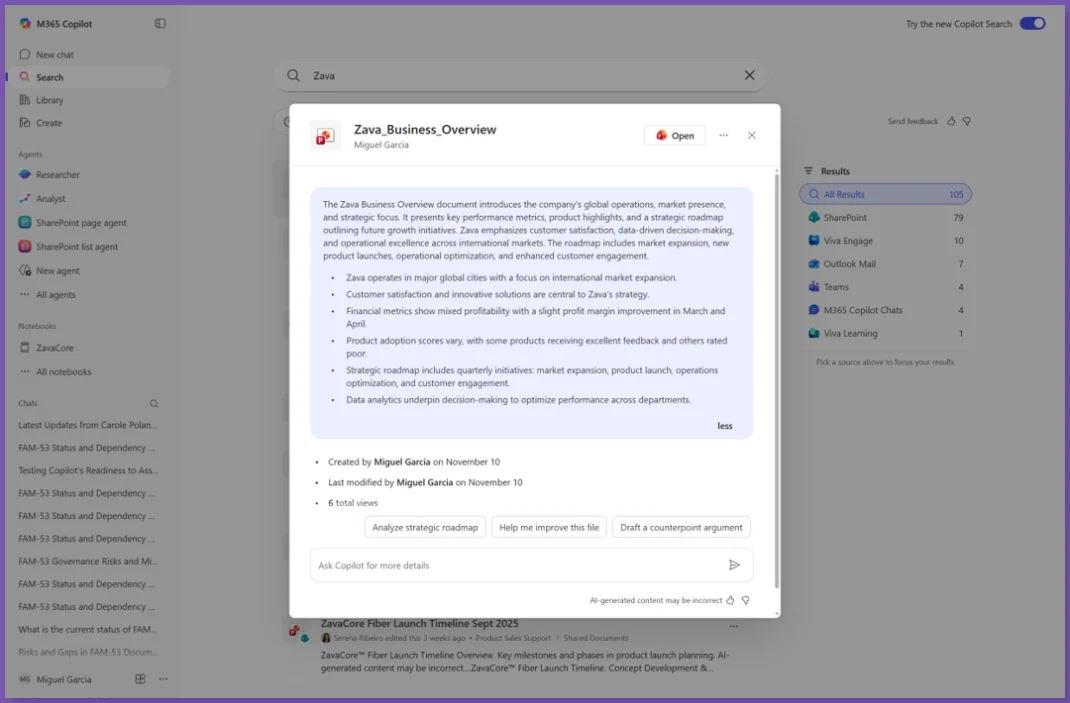Open the Researcher agent
The image size is (1070, 703).
(57, 175)
